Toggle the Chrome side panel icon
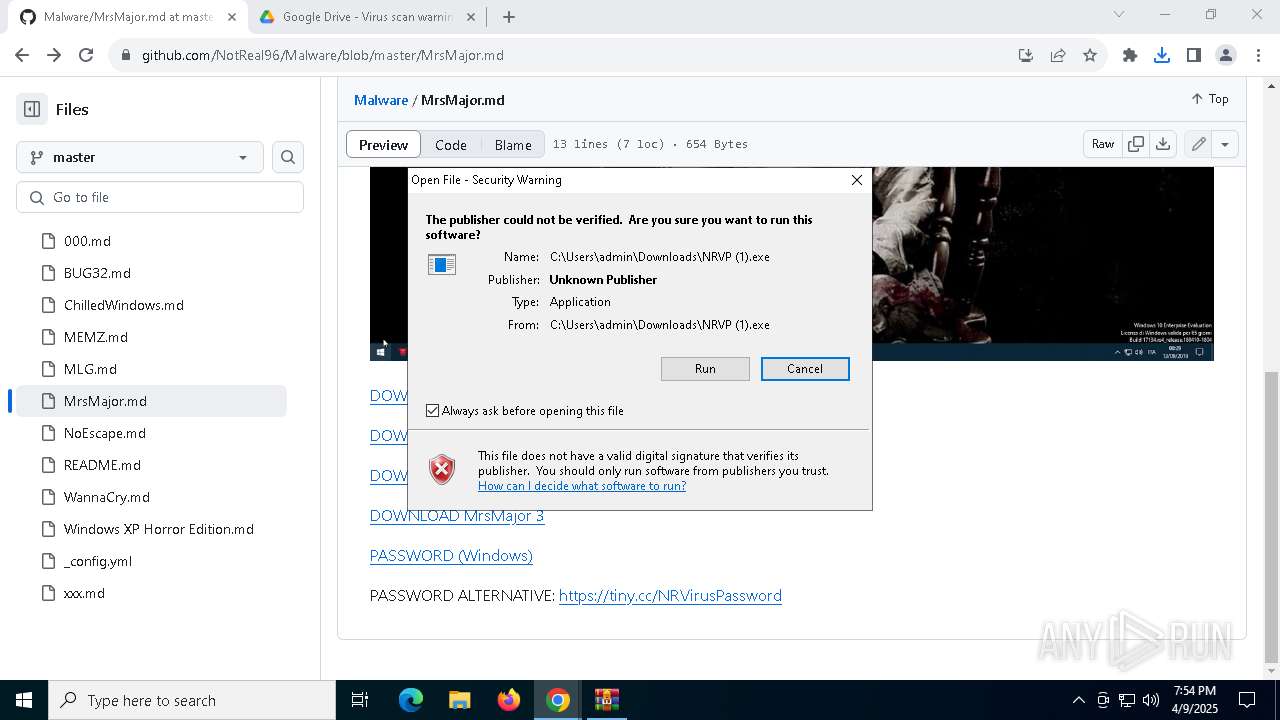 1194,56
